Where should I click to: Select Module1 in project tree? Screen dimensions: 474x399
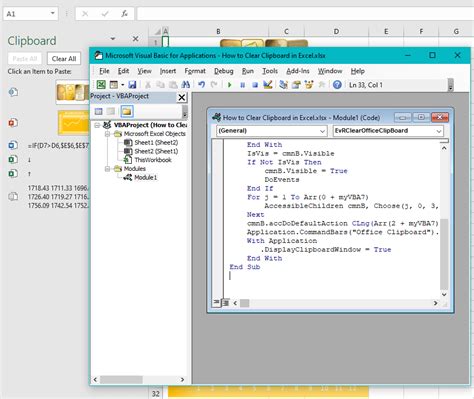pos(140,177)
